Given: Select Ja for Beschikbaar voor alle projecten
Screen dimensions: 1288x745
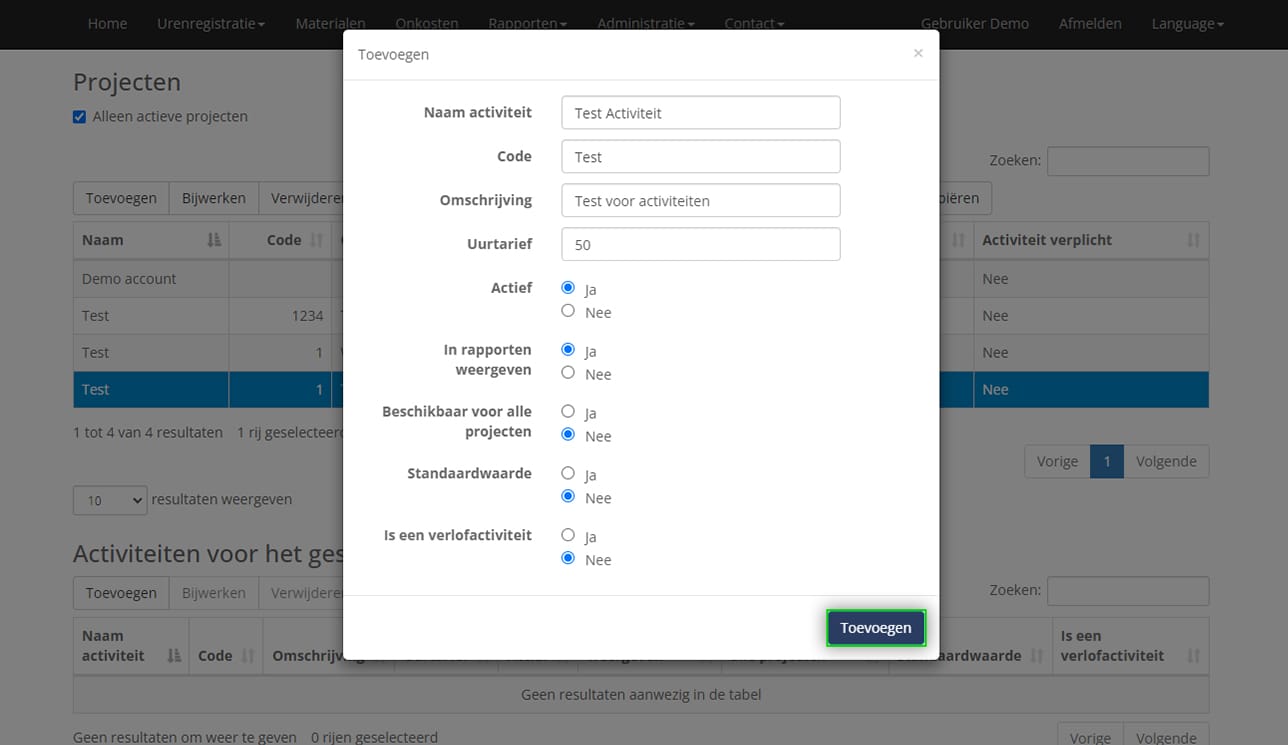Looking at the screenshot, I should point(568,412).
